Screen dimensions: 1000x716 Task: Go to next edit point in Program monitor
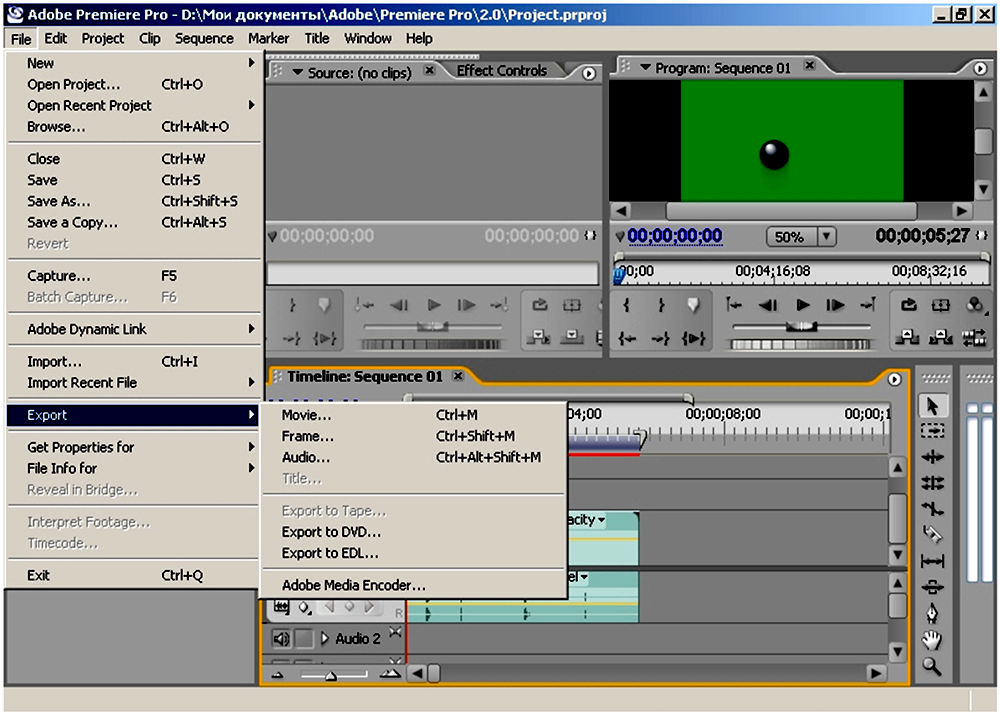tap(868, 305)
